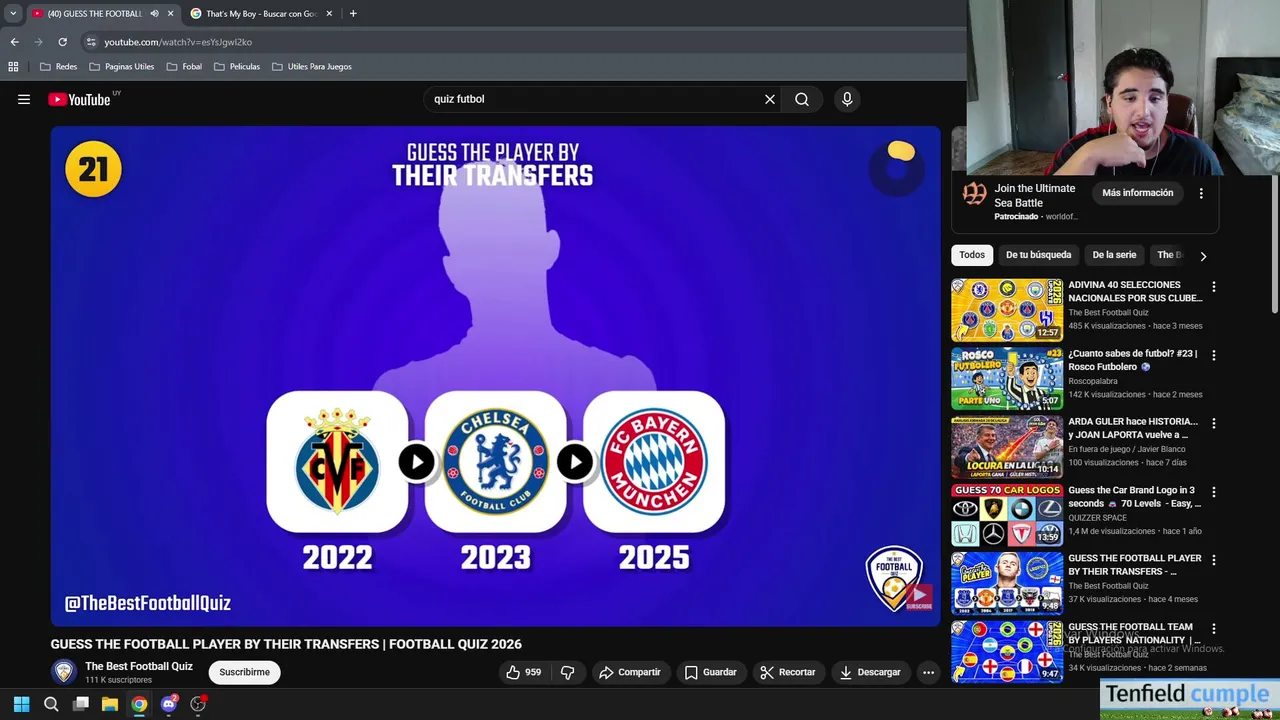Like the video (959)
This screenshot has width=1280, height=720.
click(x=524, y=672)
